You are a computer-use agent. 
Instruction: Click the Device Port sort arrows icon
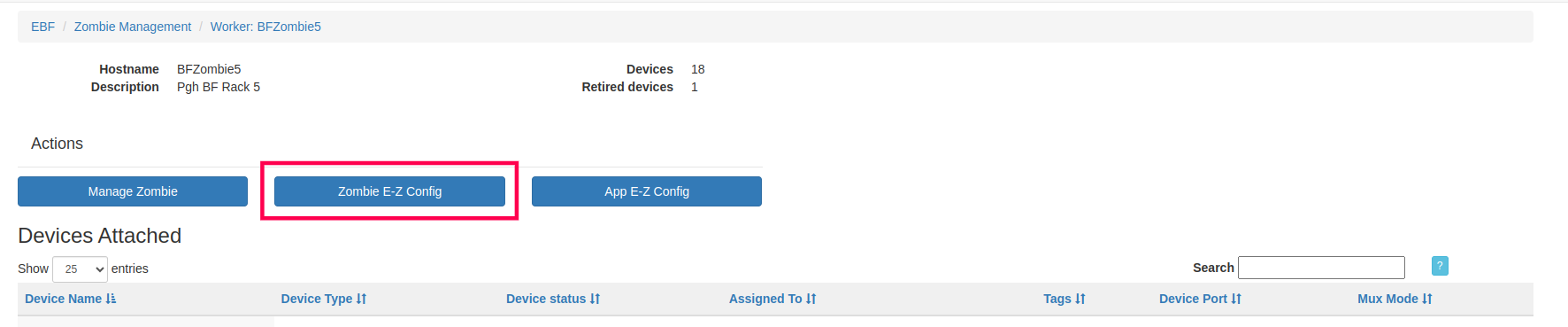(x=1236, y=299)
